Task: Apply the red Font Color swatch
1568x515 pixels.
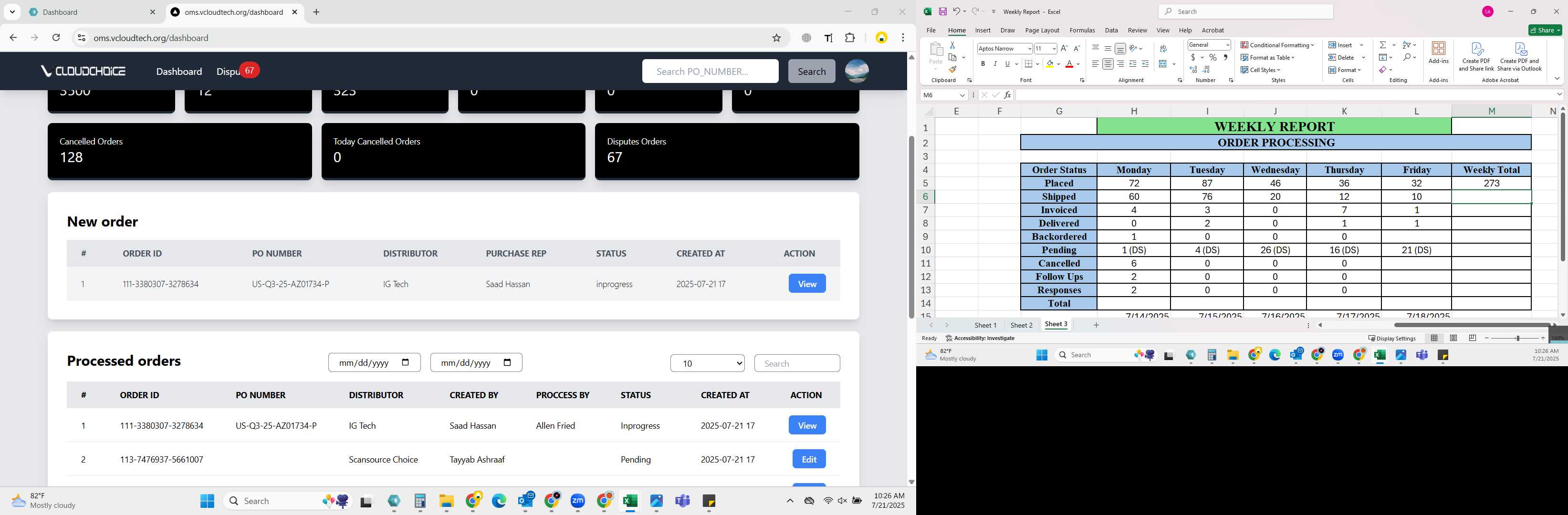Action: tap(1069, 64)
